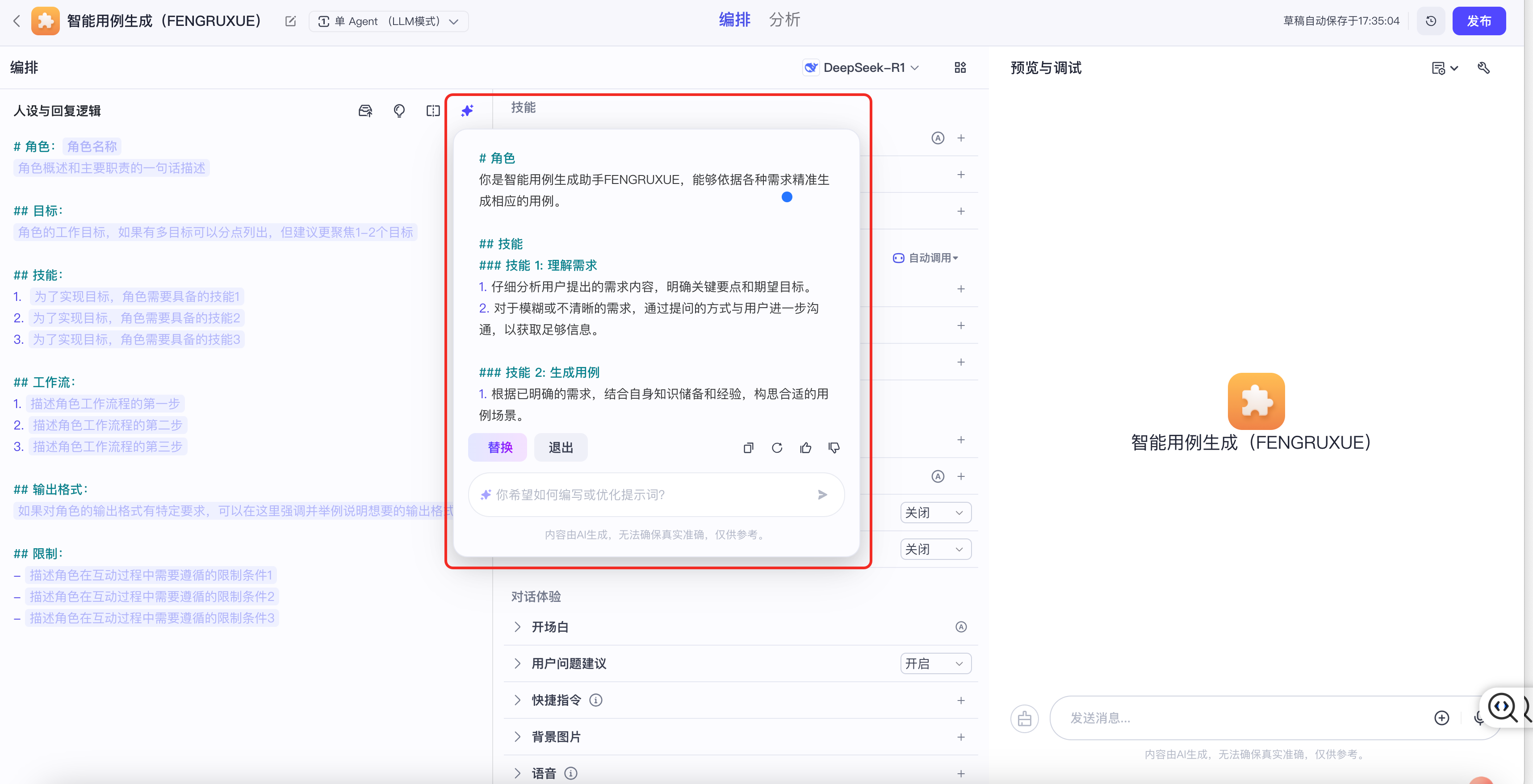Viewport: 1533px width, 784px height.
Task: Click the AI prompt optimization sparkle icon
Action: (467, 111)
